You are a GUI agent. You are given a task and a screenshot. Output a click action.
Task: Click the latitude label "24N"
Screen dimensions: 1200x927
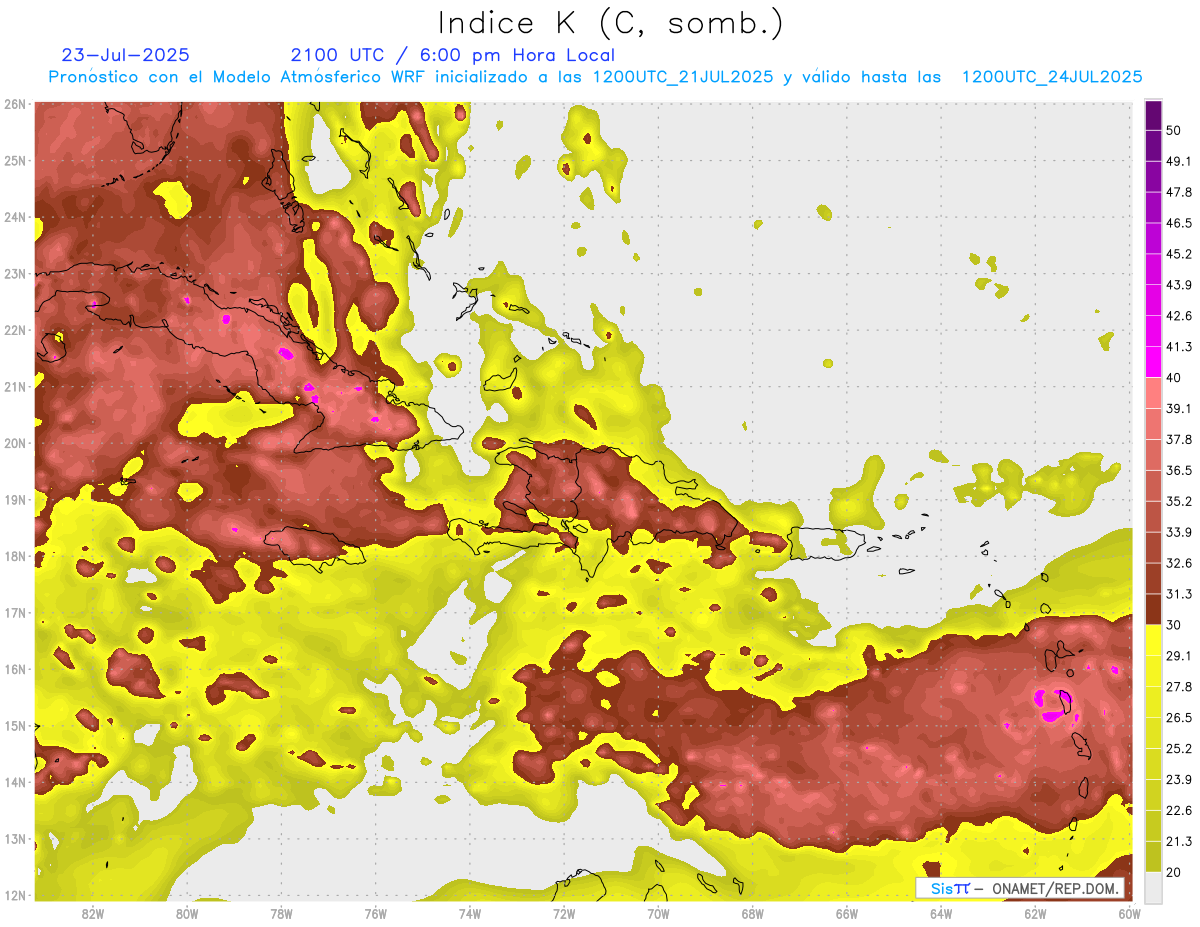[x=15, y=217]
